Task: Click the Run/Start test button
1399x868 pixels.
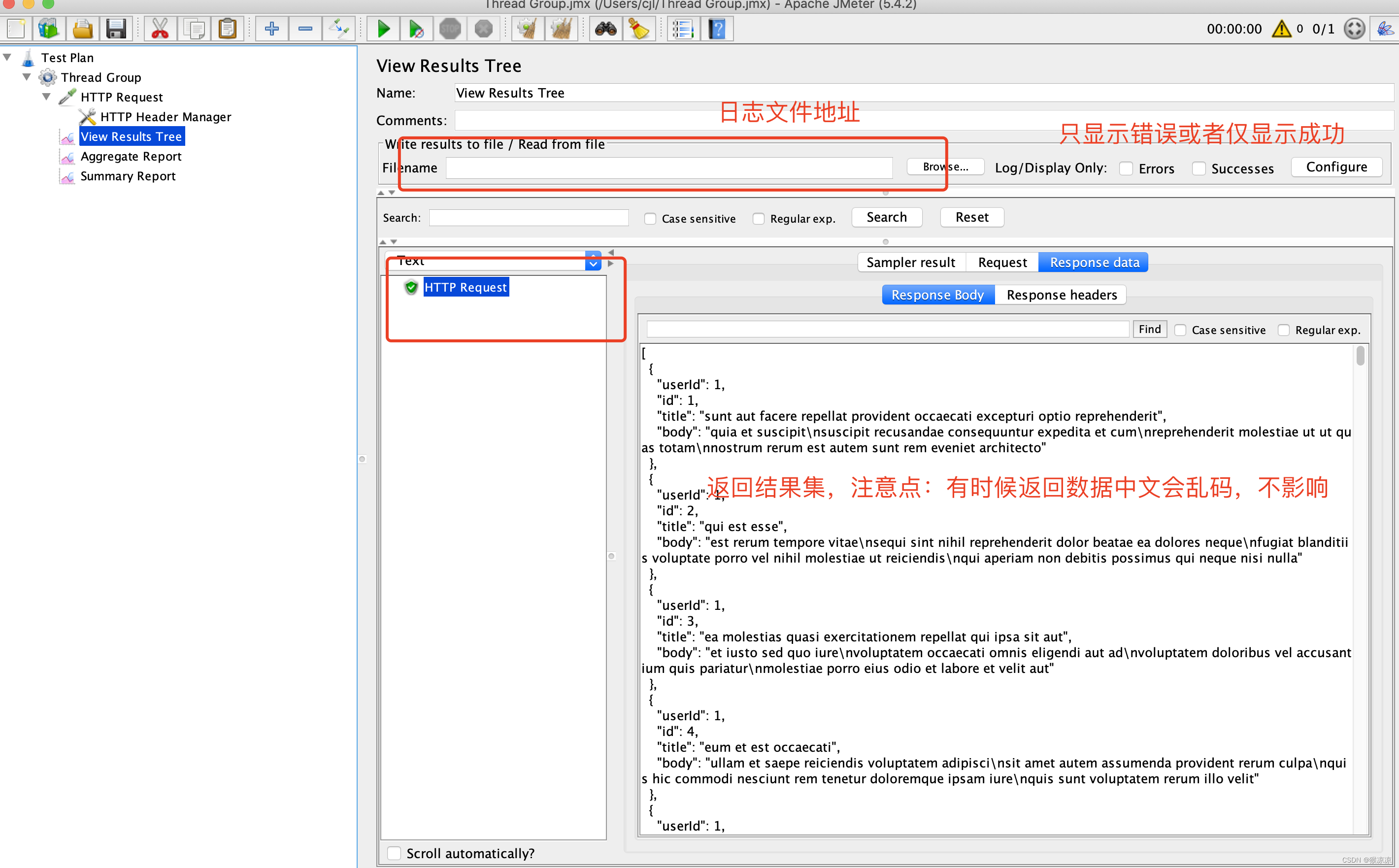Action: (383, 29)
